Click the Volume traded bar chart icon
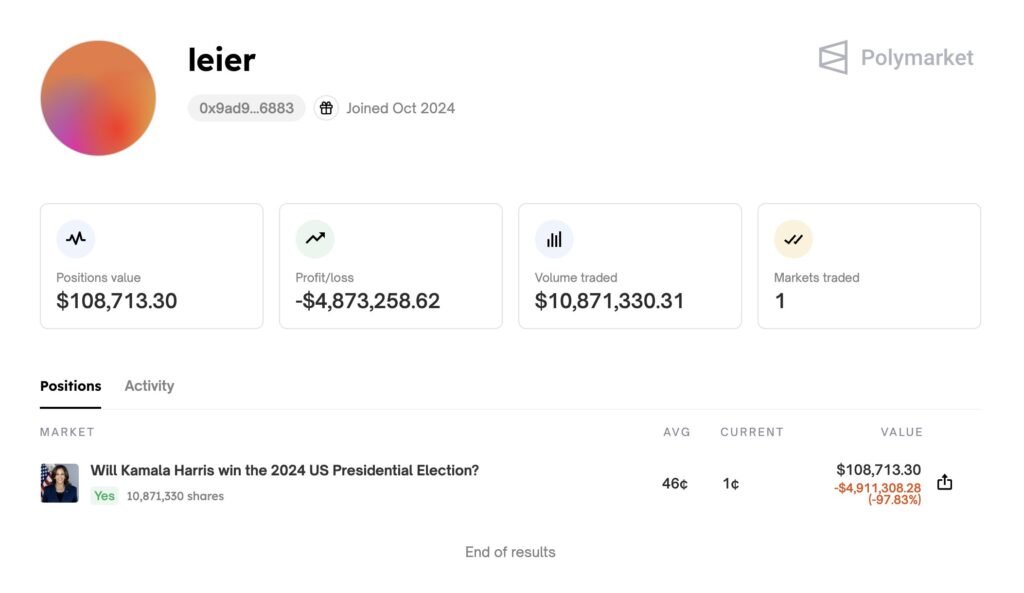 [554, 239]
